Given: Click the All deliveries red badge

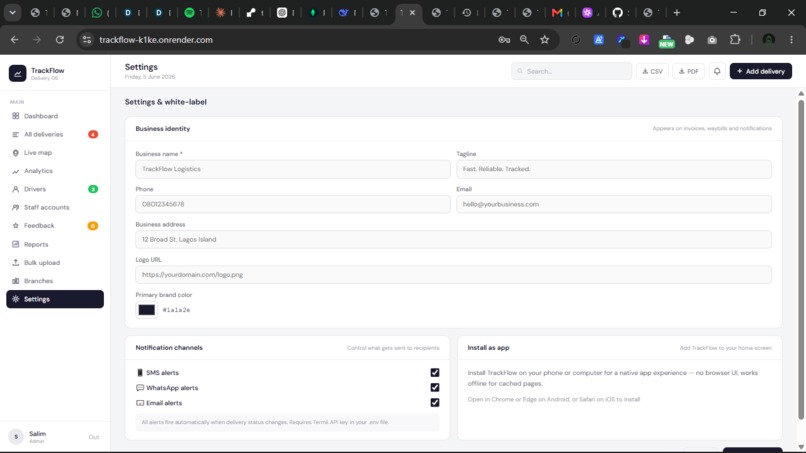Looking at the screenshot, I should point(93,134).
